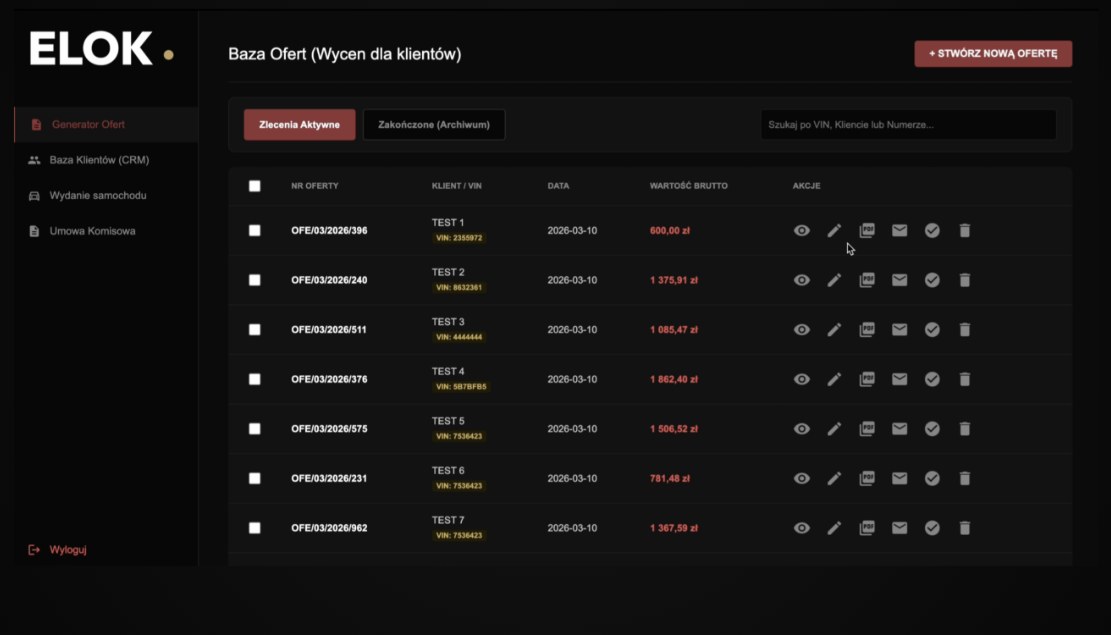This screenshot has width=1111, height=635.
Task: Select row OFE/03/2026/231 checkbox
Action: click(x=254, y=478)
